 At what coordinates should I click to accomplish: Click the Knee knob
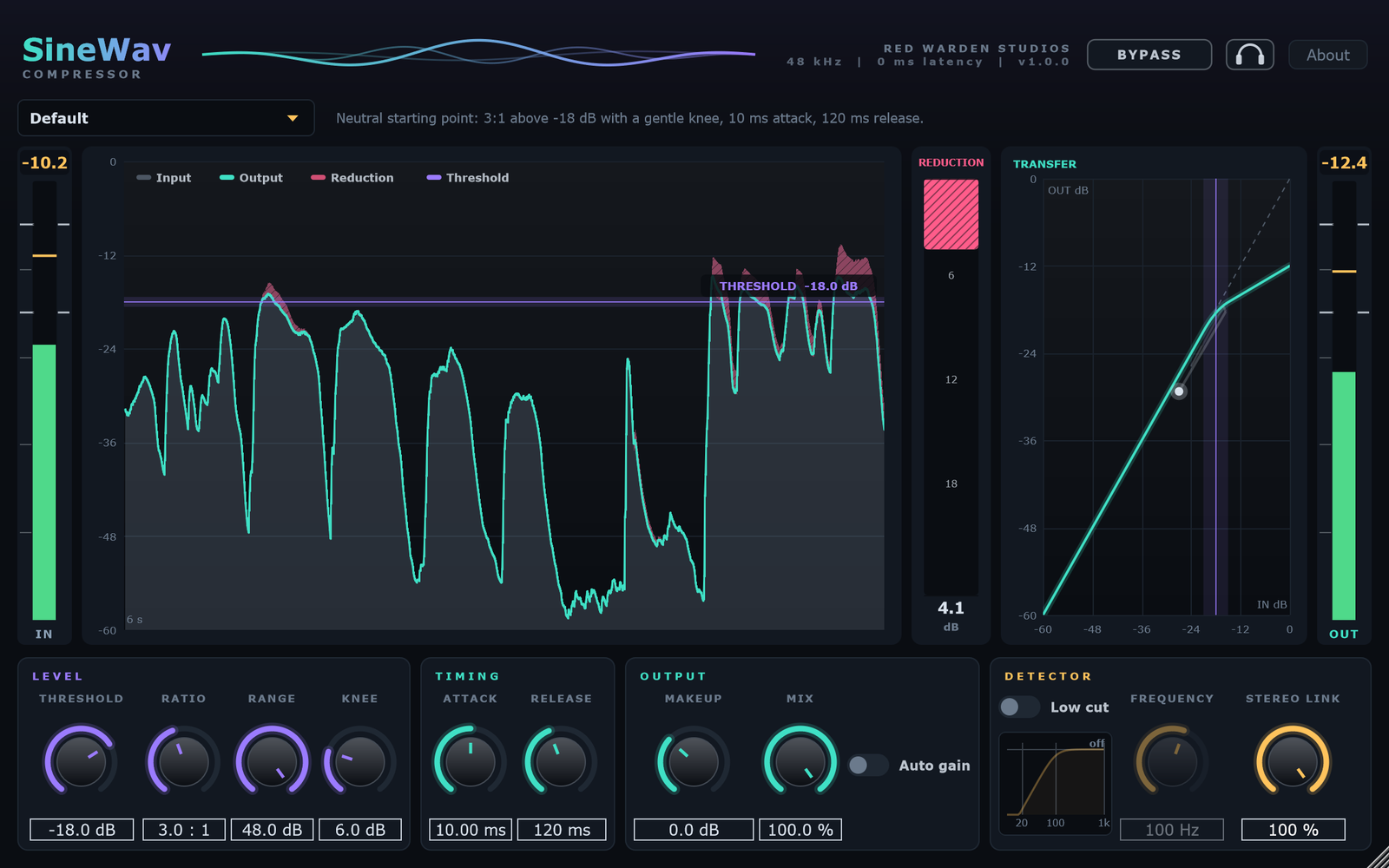pyautogui.click(x=360, y=761)
